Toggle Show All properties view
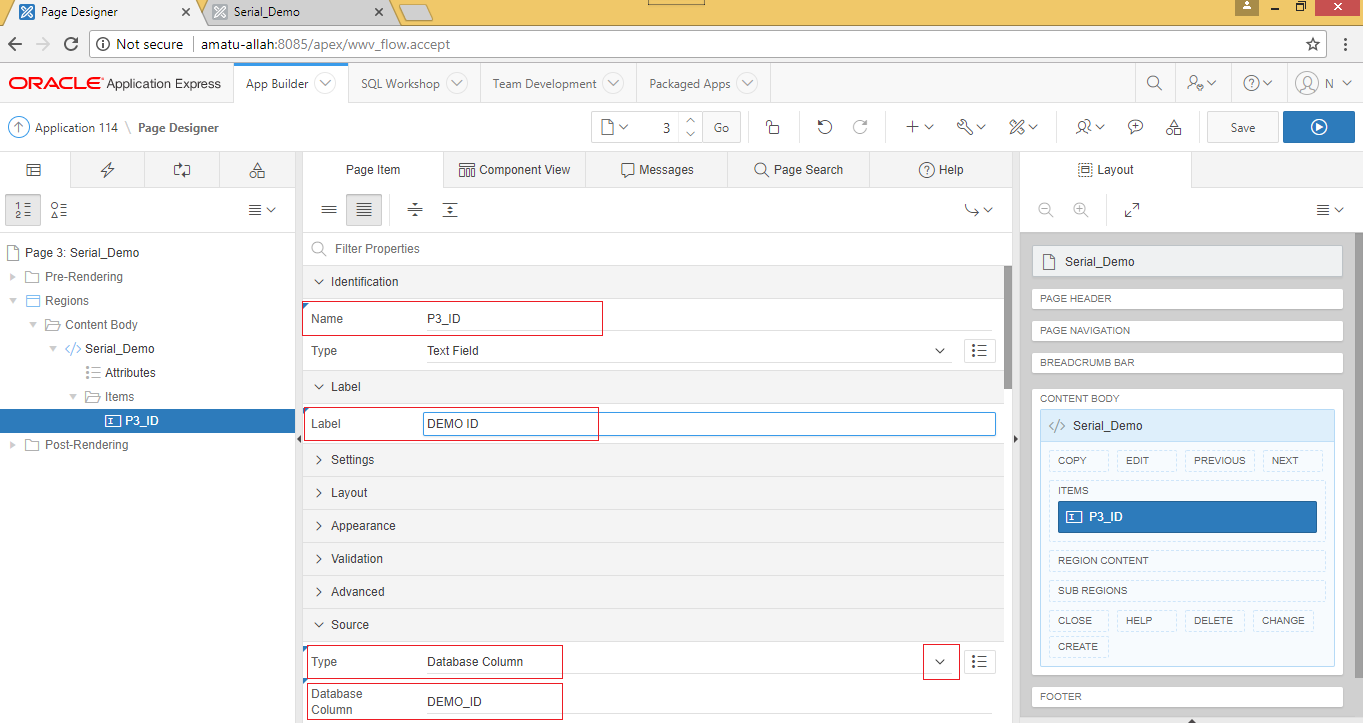Image resolution: width=1363 pixels, height=723 pixels. tap(363, 210)
